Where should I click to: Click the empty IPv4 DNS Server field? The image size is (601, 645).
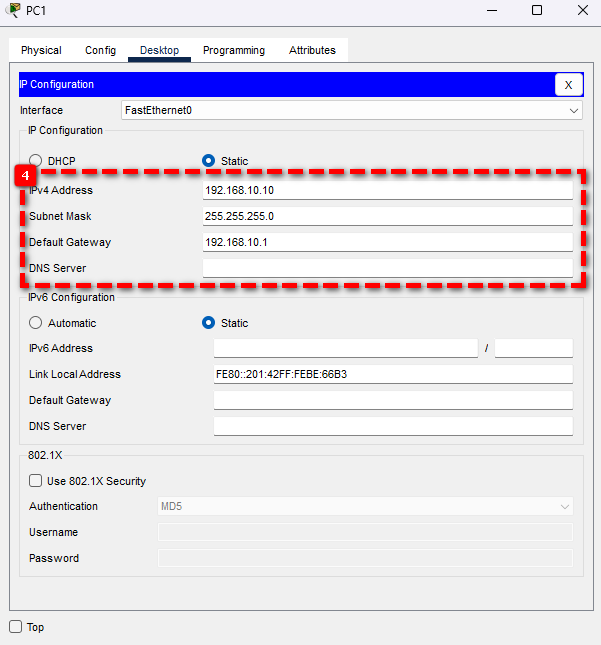387,268
